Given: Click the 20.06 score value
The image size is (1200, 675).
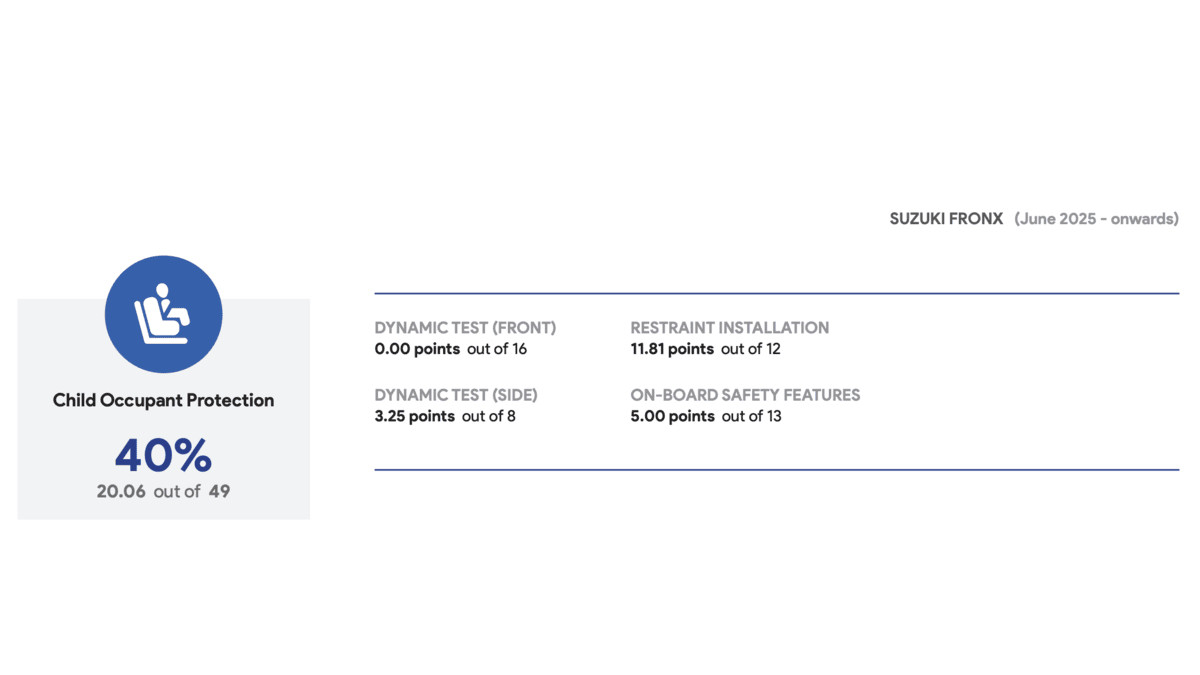Looking at the screenshot, I should coord(122,491).
